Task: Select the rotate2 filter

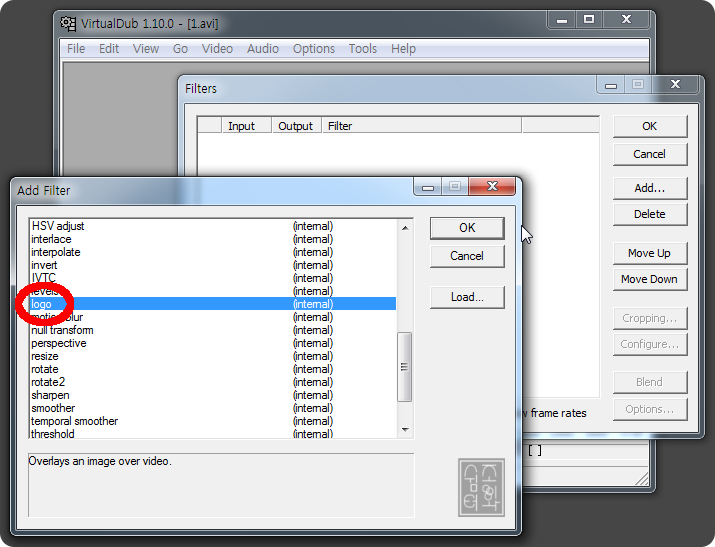Action: (x=213, y=382)
